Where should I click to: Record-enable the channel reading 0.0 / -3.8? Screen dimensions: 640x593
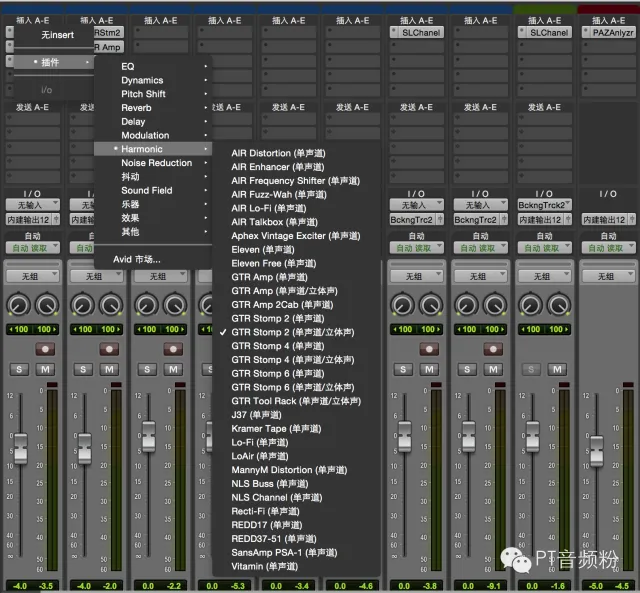coord(429,349)
